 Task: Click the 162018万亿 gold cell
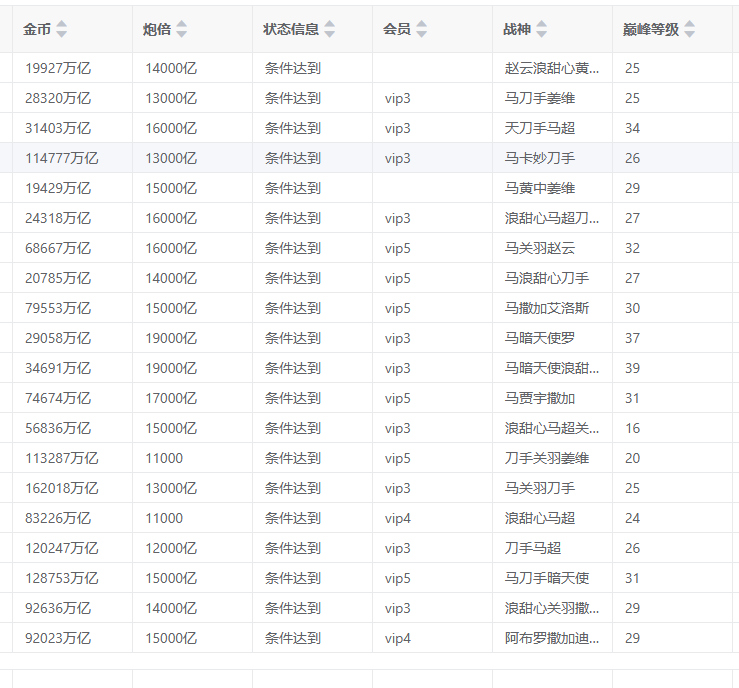click(x=62, y=488)
